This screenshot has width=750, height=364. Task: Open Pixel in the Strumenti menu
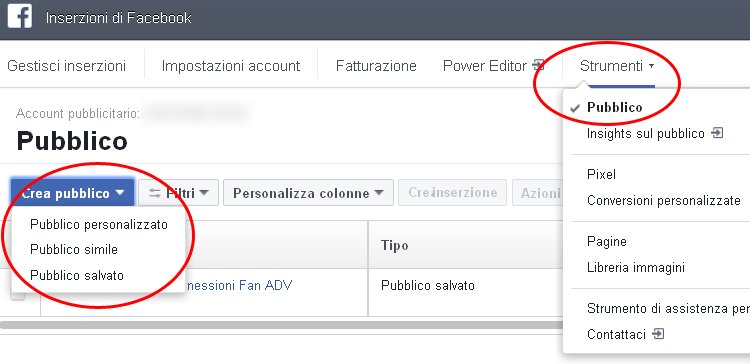[601, 175]
